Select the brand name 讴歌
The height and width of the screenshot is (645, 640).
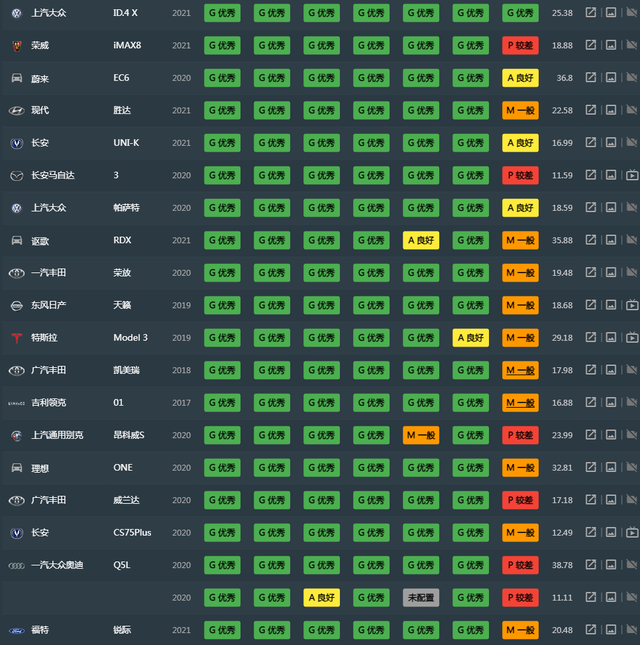tap(40, 241)
